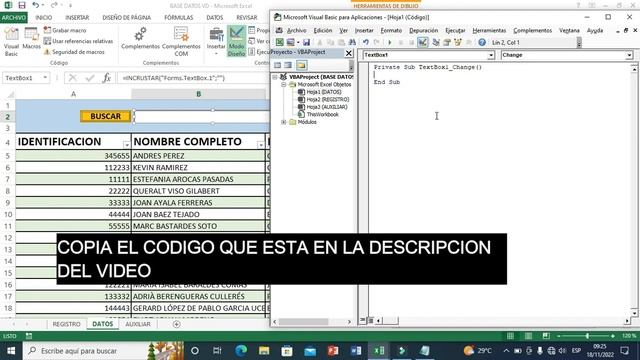Open the NOMBRE COMPLETO column filter dropdown
The height and width of the screenshot is (360, 640).
click(x=260, y=144)
